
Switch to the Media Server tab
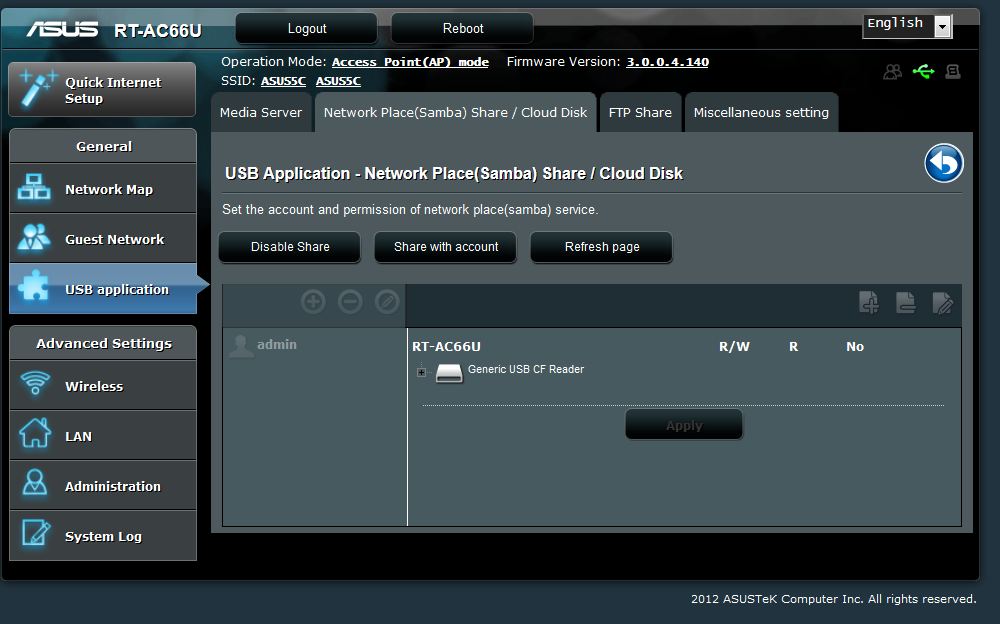pos(261,112)
